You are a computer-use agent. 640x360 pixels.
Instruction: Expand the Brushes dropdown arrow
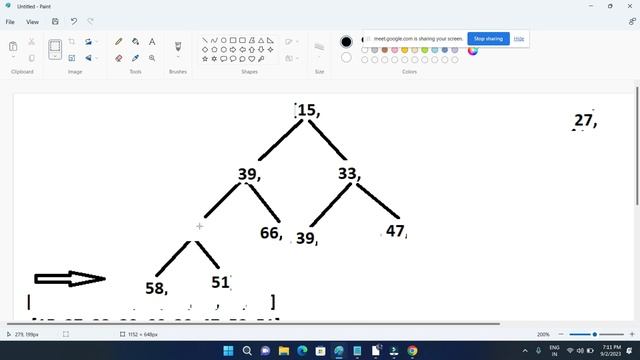178,57
